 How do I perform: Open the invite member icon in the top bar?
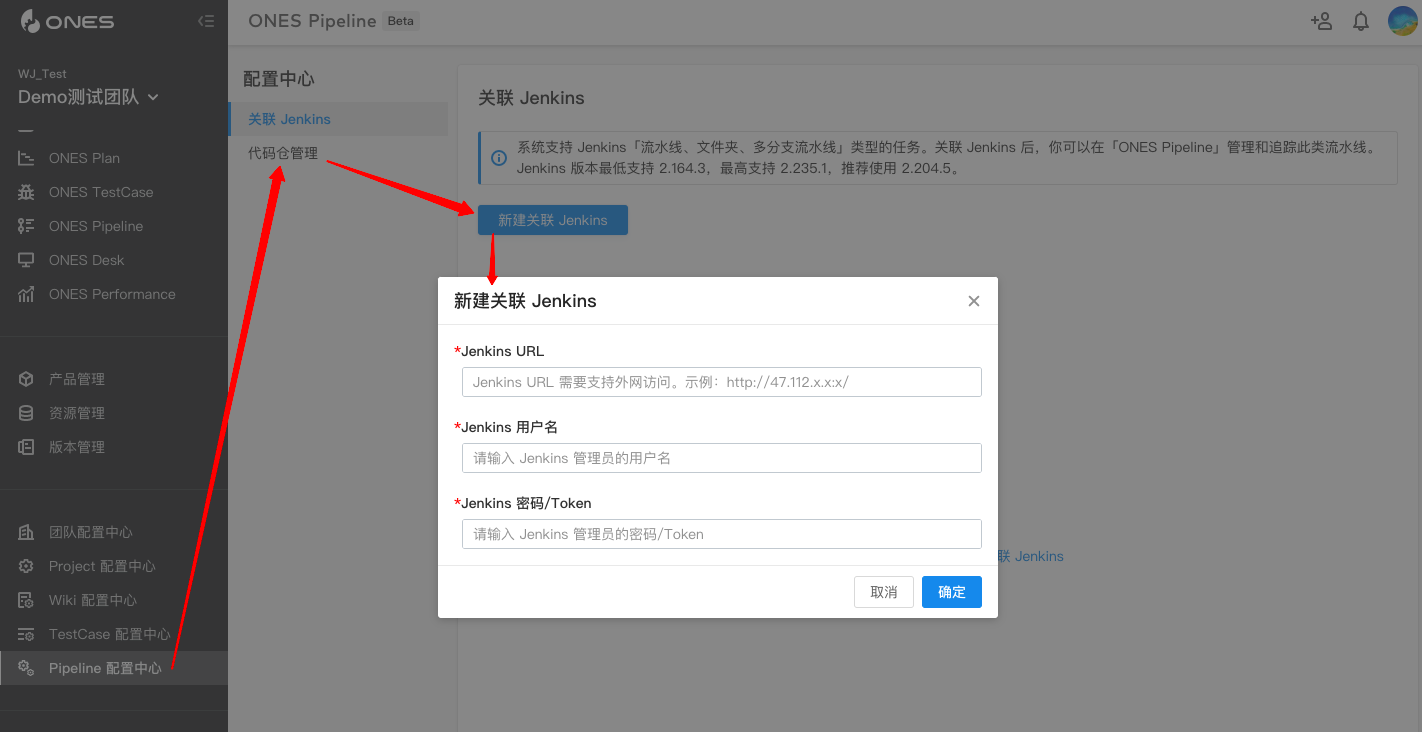click(x=1321, y=21)
